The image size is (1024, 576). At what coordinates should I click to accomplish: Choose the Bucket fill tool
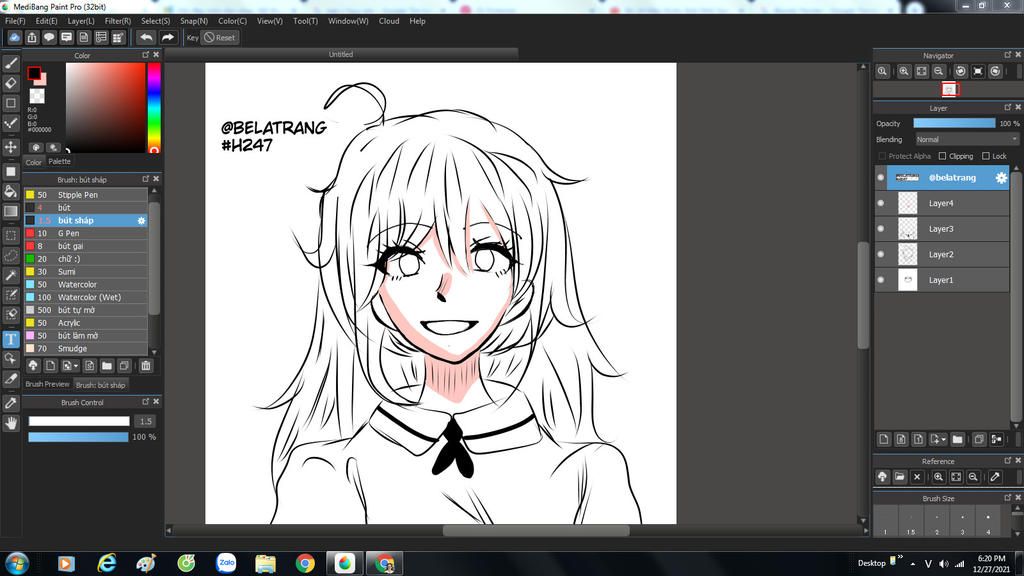click(x=10, y=191)
